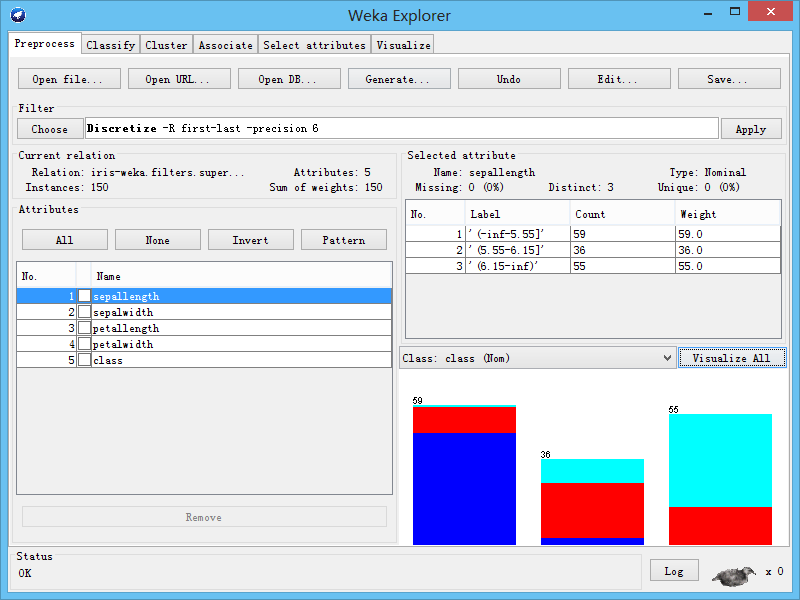Click the Open file... button
The height and width of the screenshot is (600, 800).
point(69,79)
